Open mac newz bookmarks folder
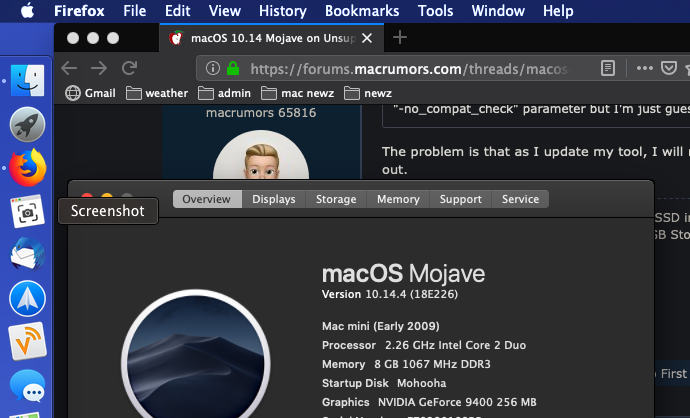Viewport: 690px width, 418px height. click(297, 93)
